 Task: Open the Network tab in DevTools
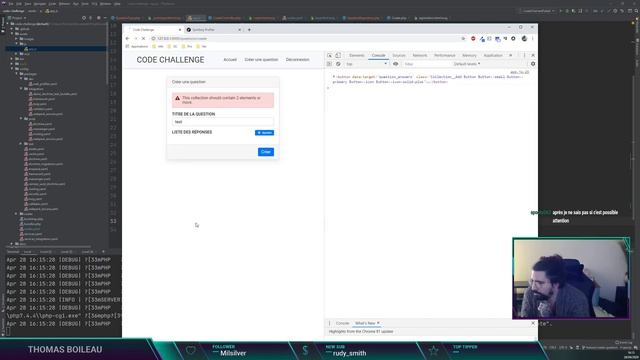coord(420,55)
